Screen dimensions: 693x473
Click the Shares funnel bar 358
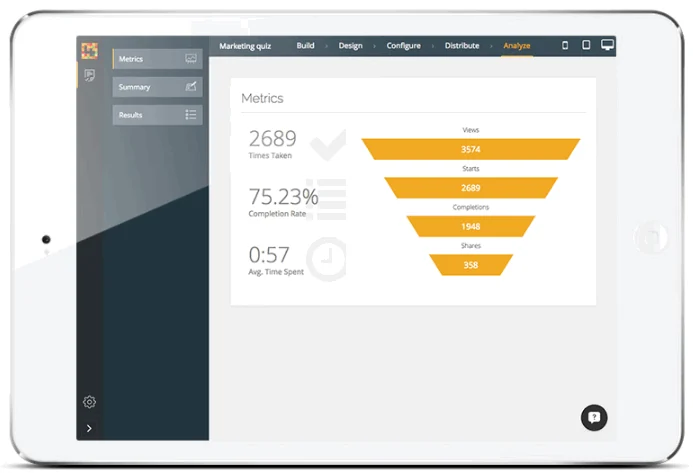click(x=471, y=265)
